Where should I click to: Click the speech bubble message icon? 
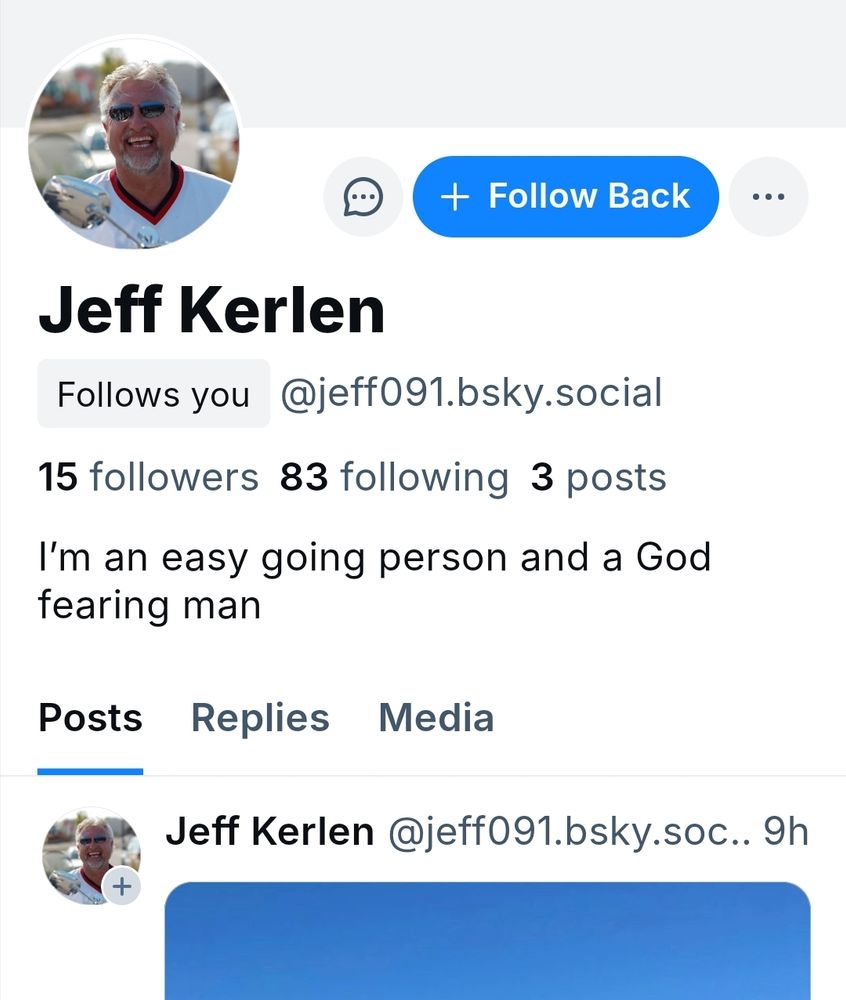coord(363,196)
